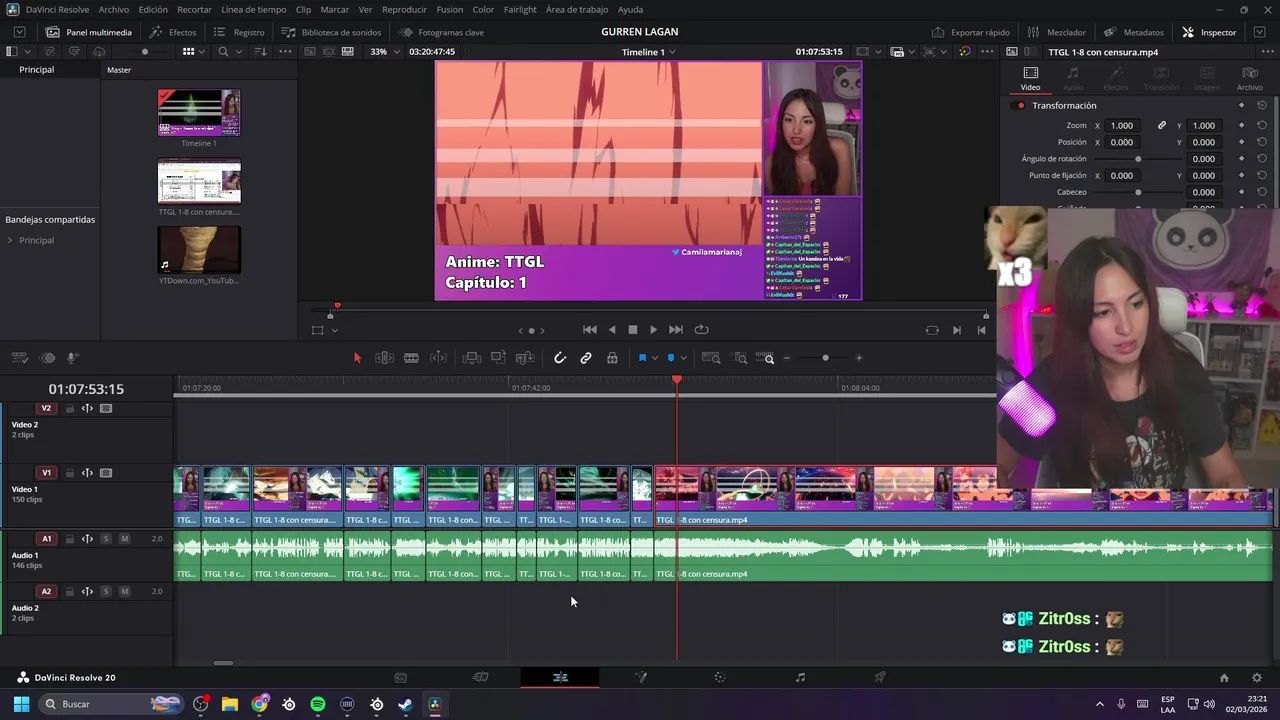The image size is (1280, 720).
Task: Open the marker color dropdown arrow
Action: pyautogui.click(x=683, y=358)
